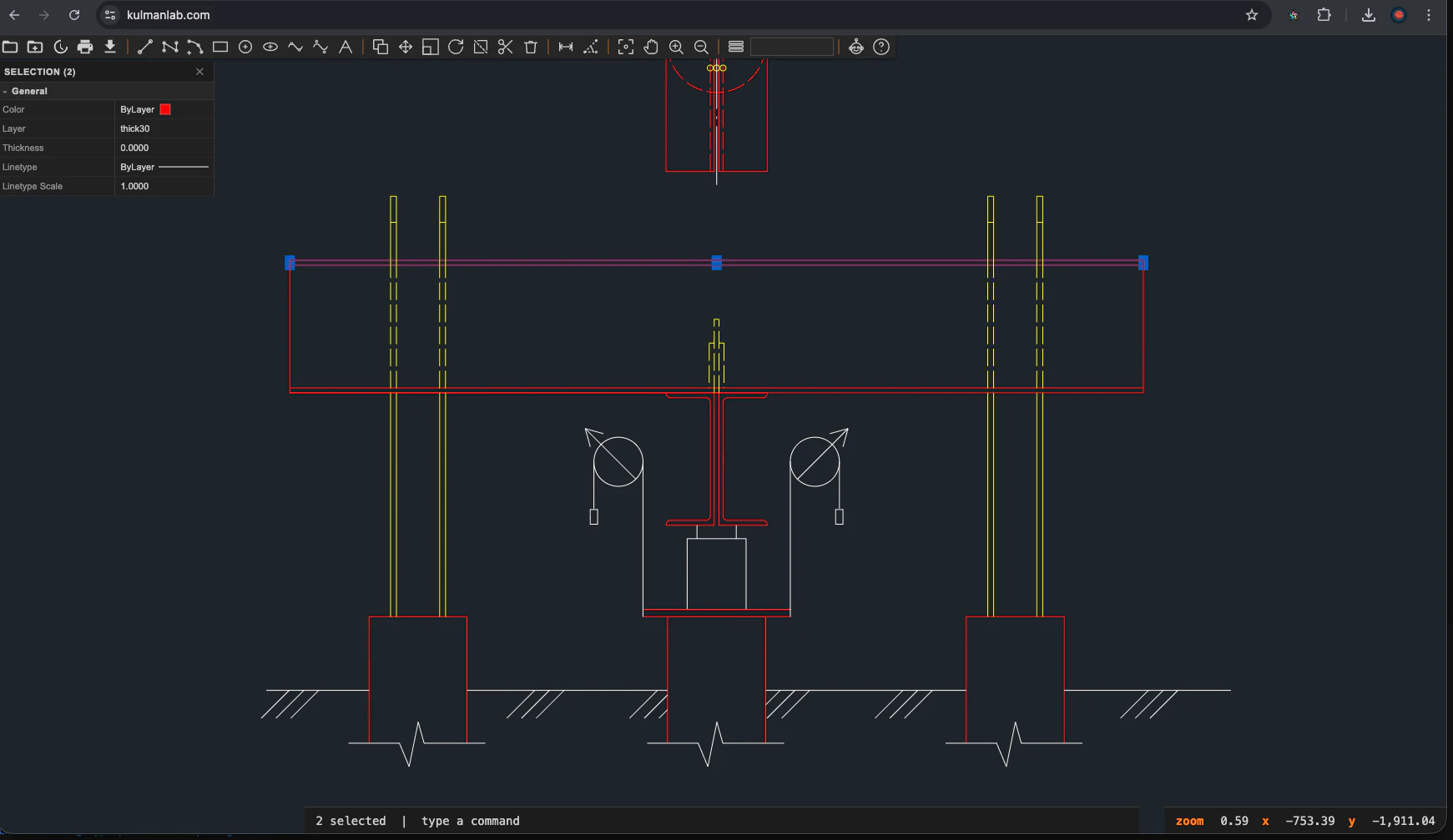1453x840 pixels.
Task: Select the Line drawing tool
Action: pos(145,47)
